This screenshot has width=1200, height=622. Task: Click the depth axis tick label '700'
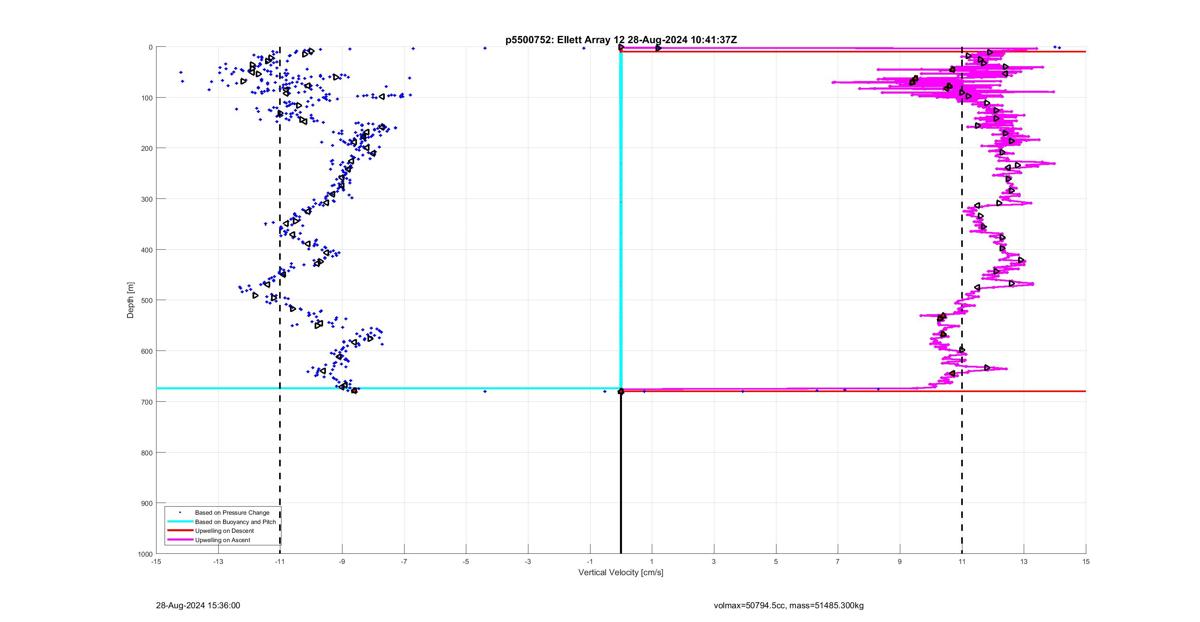146,402
